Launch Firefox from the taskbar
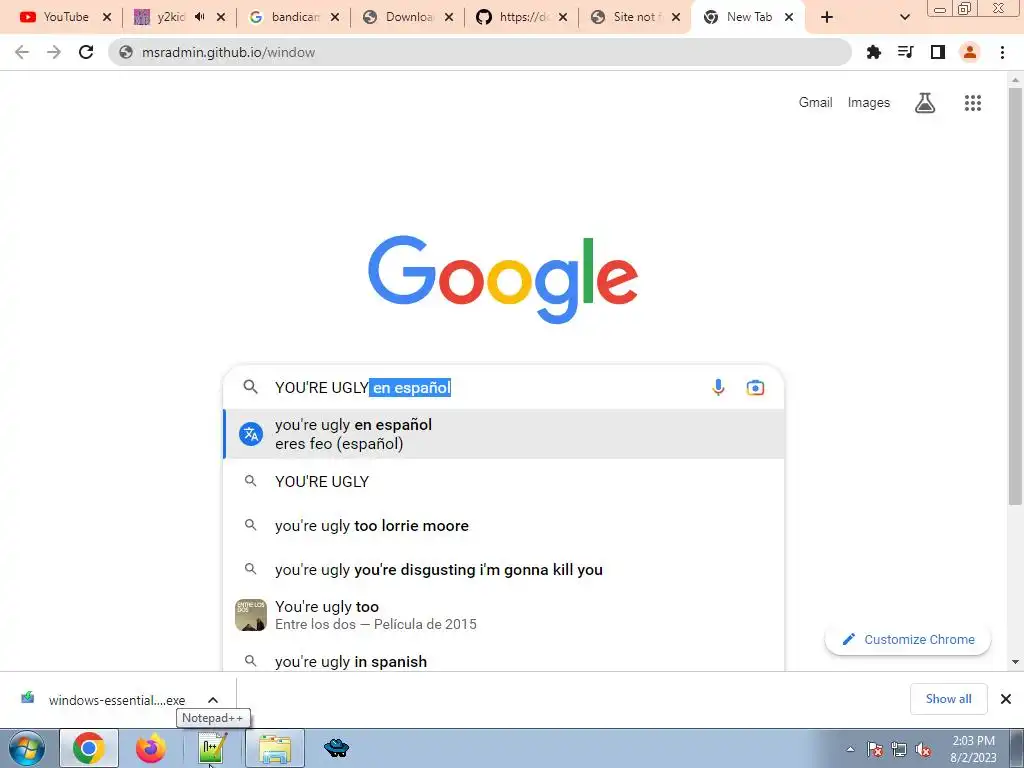 pos(151,748)
